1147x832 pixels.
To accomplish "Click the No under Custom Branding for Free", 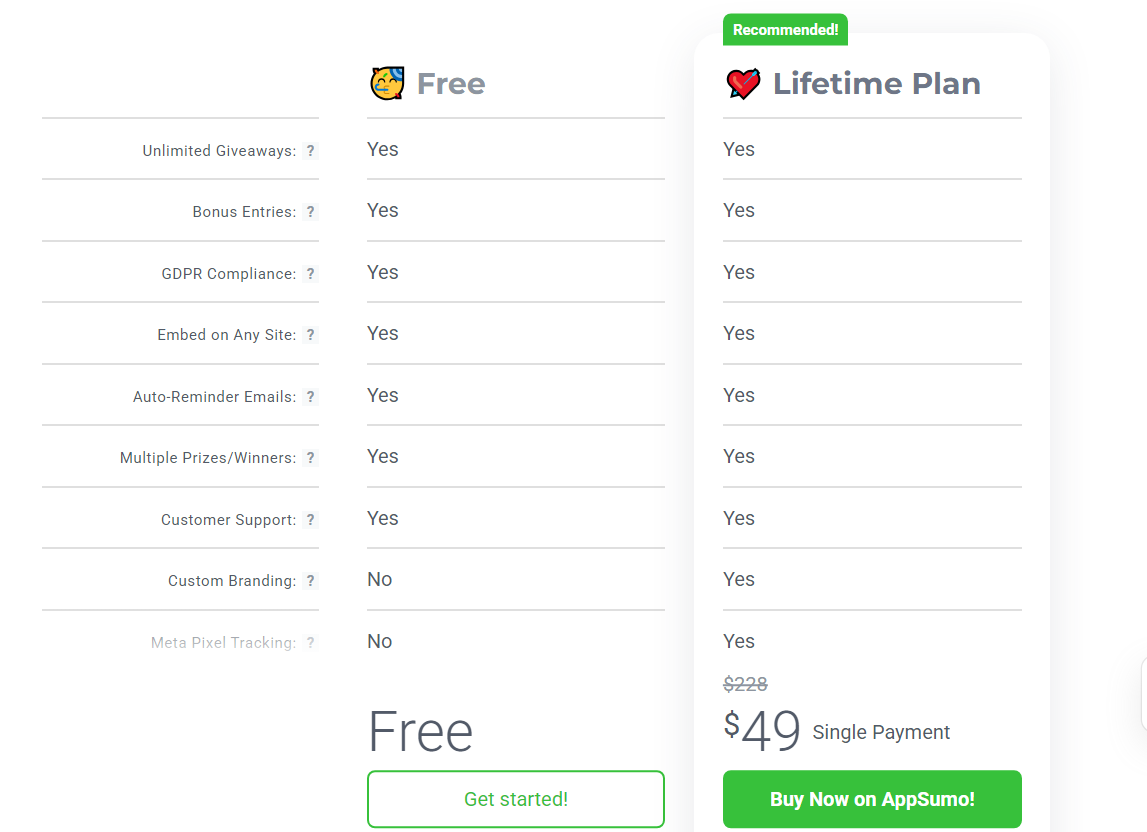I will coord(379,579).
